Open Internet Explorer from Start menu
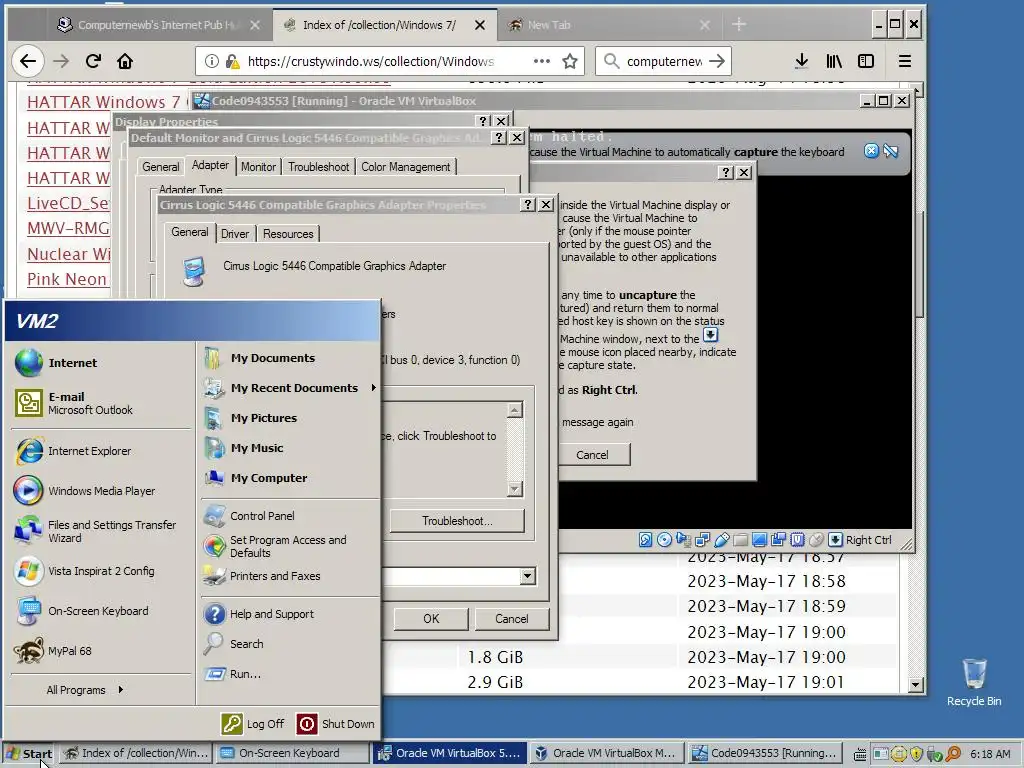 [101, 451]
